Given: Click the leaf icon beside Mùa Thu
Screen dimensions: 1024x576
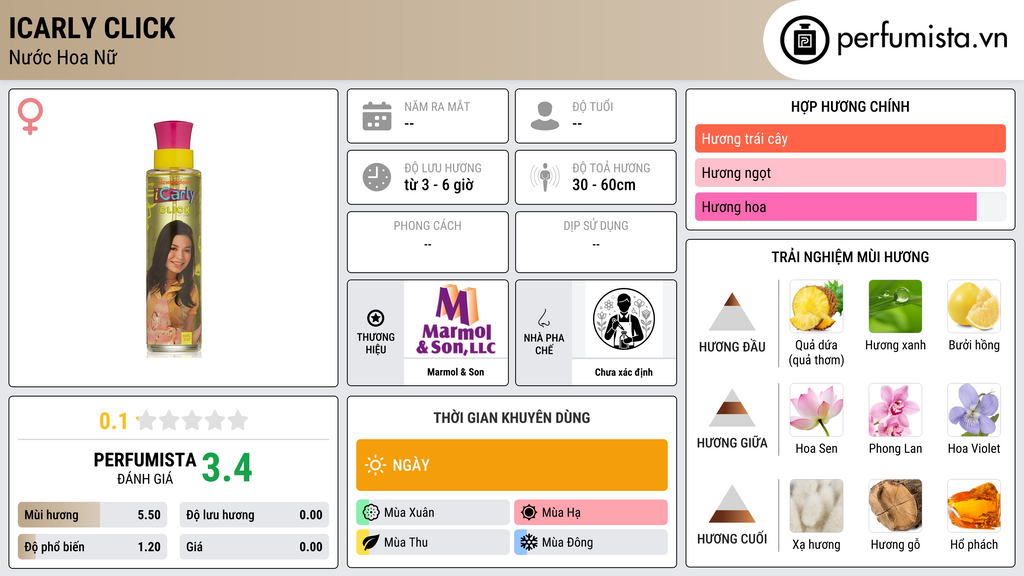Looking at the screenshot, I should tap(371, 542).
